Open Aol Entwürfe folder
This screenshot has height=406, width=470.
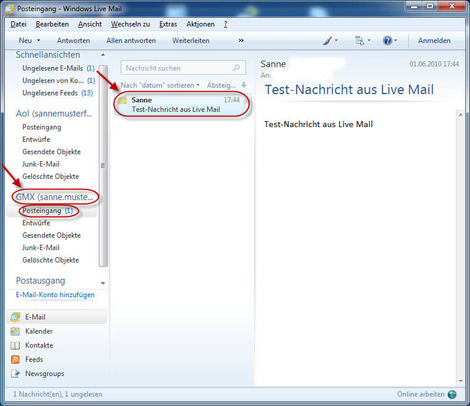click(36, 139)
